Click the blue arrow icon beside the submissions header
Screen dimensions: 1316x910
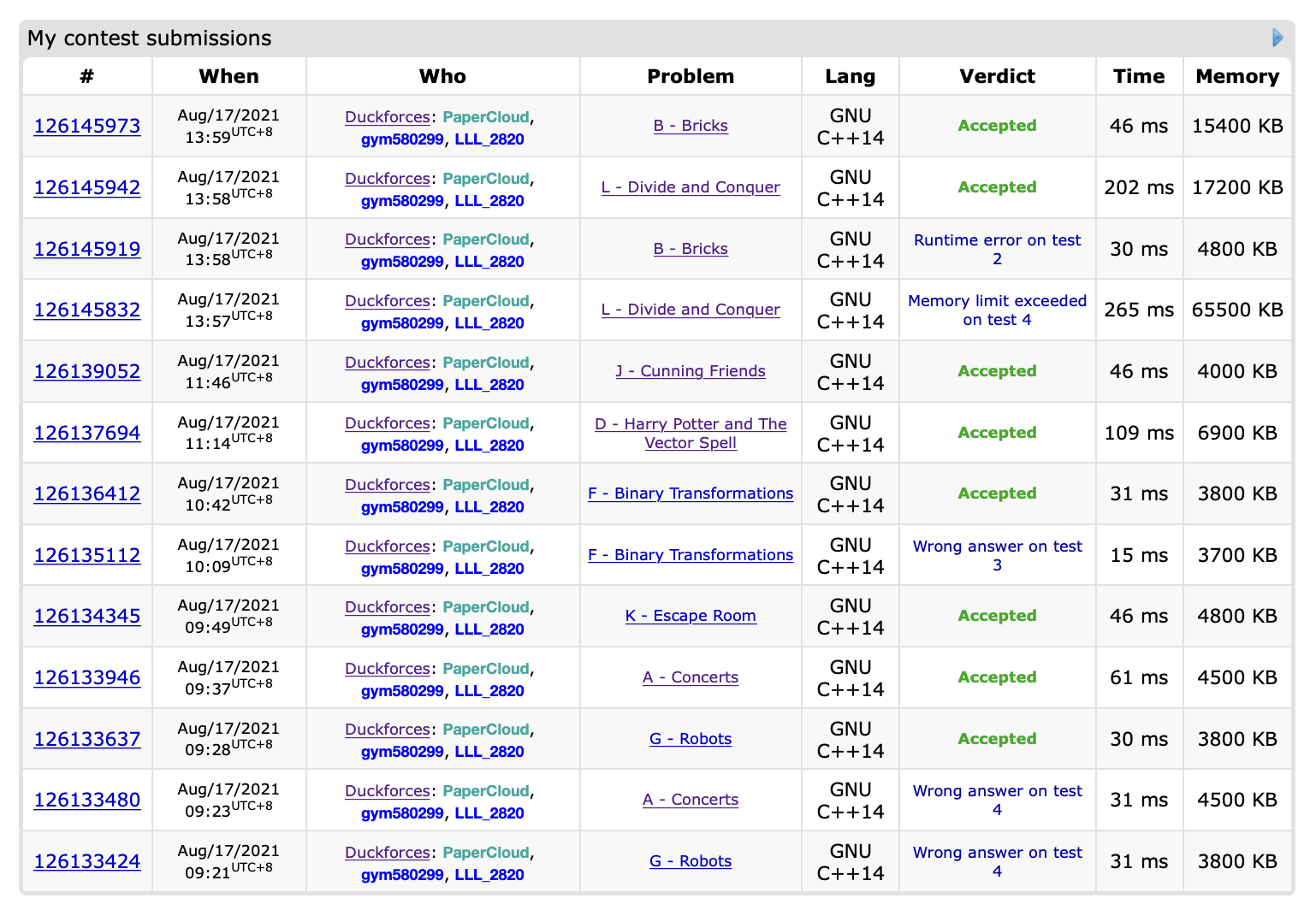click(1277, 38)
